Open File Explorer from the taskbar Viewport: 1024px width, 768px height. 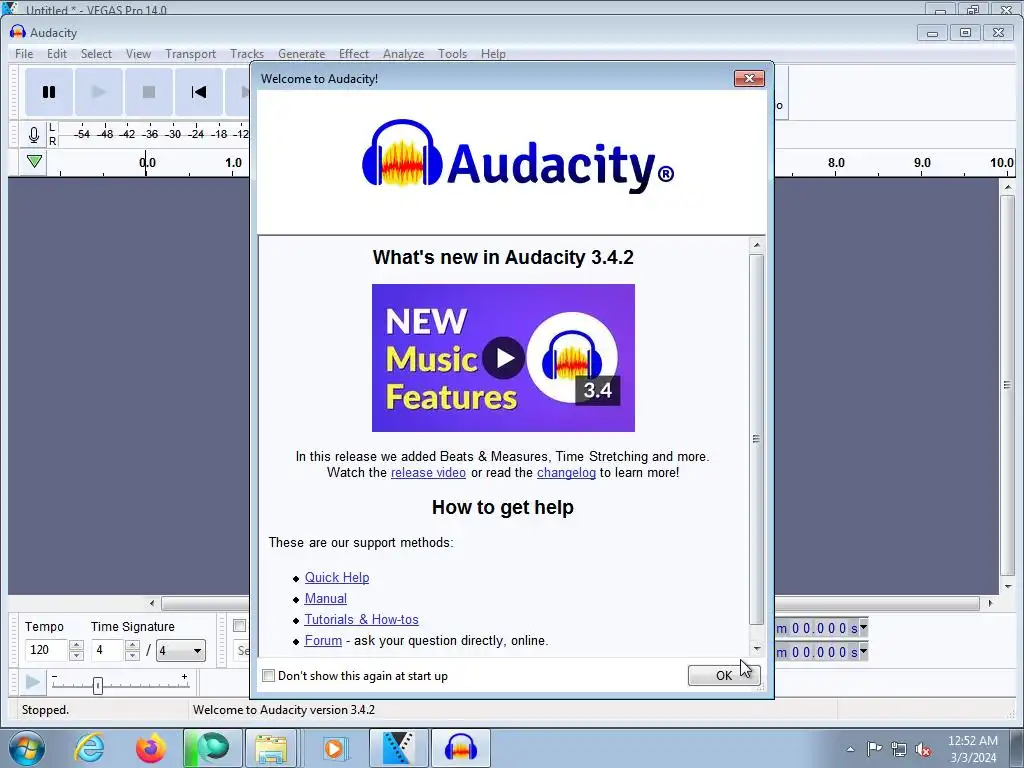tap(271, 748)
